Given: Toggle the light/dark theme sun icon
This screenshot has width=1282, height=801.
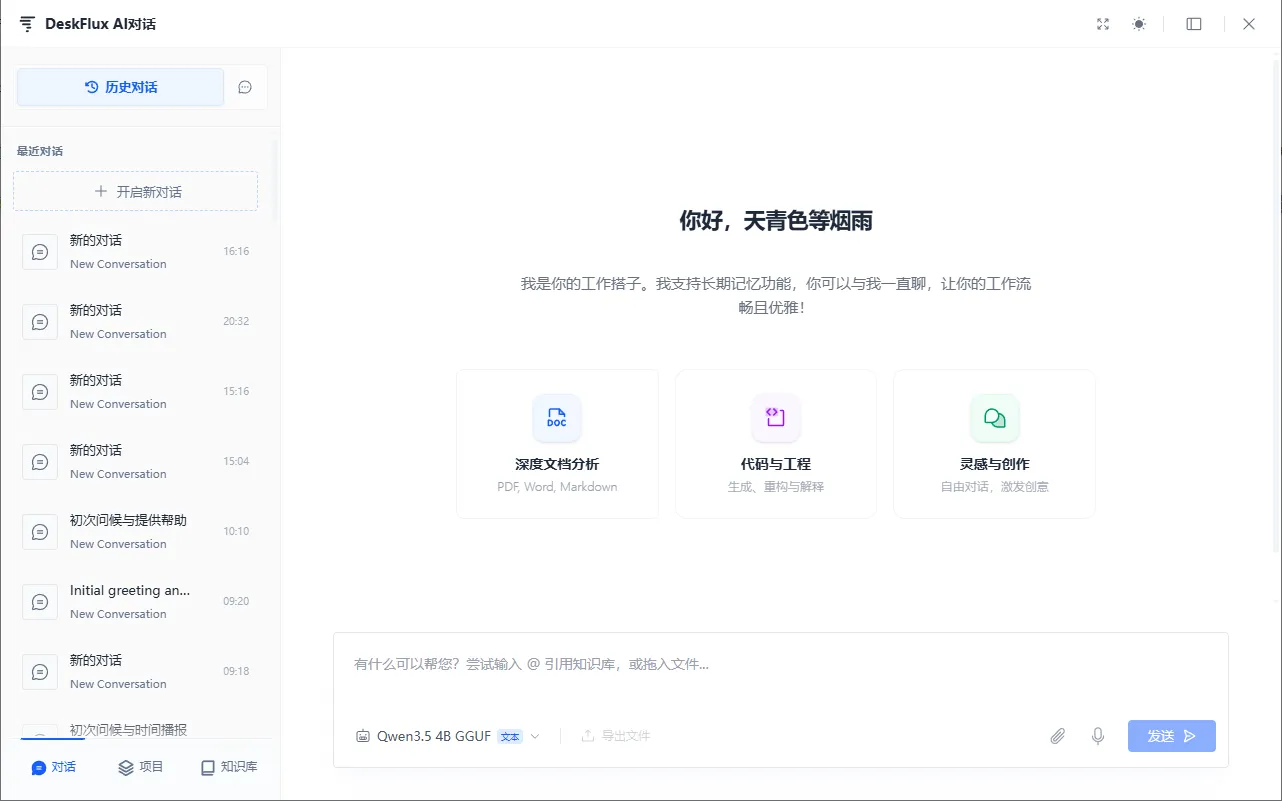Looking at the screenshot, I should (x=1139, y=24).
